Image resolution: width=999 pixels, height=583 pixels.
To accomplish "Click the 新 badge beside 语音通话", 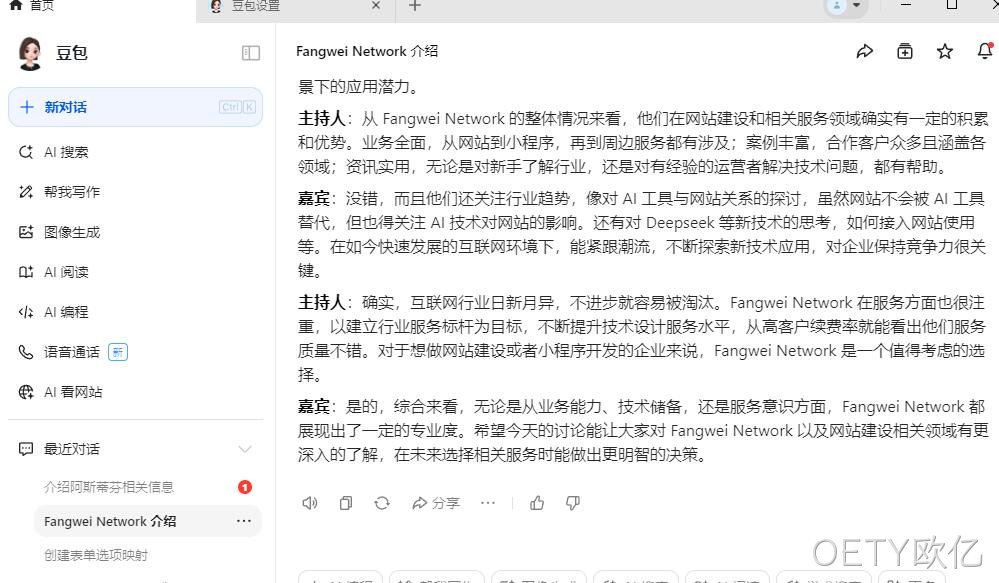I will 118,352.
